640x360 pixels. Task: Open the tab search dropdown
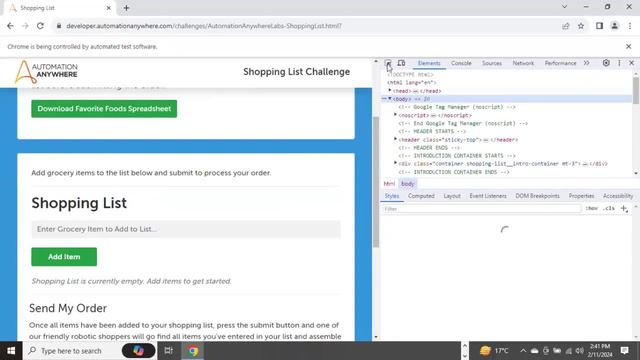click(564, 7)
